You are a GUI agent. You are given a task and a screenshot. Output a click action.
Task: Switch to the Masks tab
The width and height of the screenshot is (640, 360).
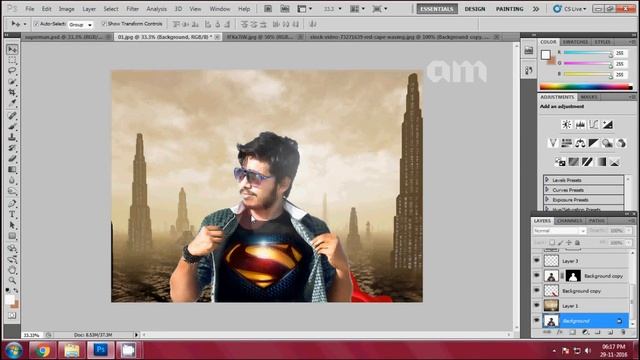coord(589,97)
